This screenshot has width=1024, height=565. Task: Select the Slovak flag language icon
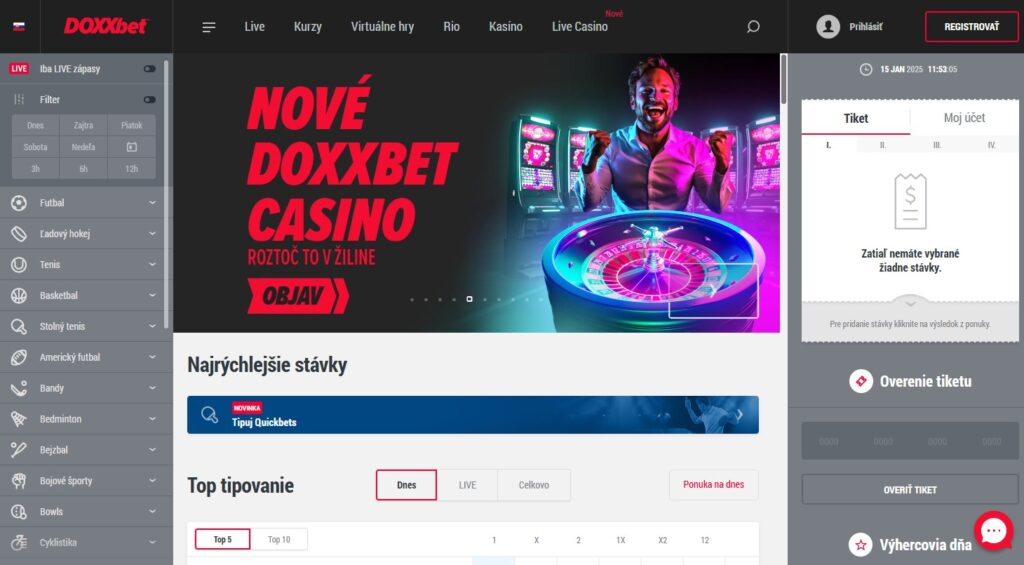[19, 27]
